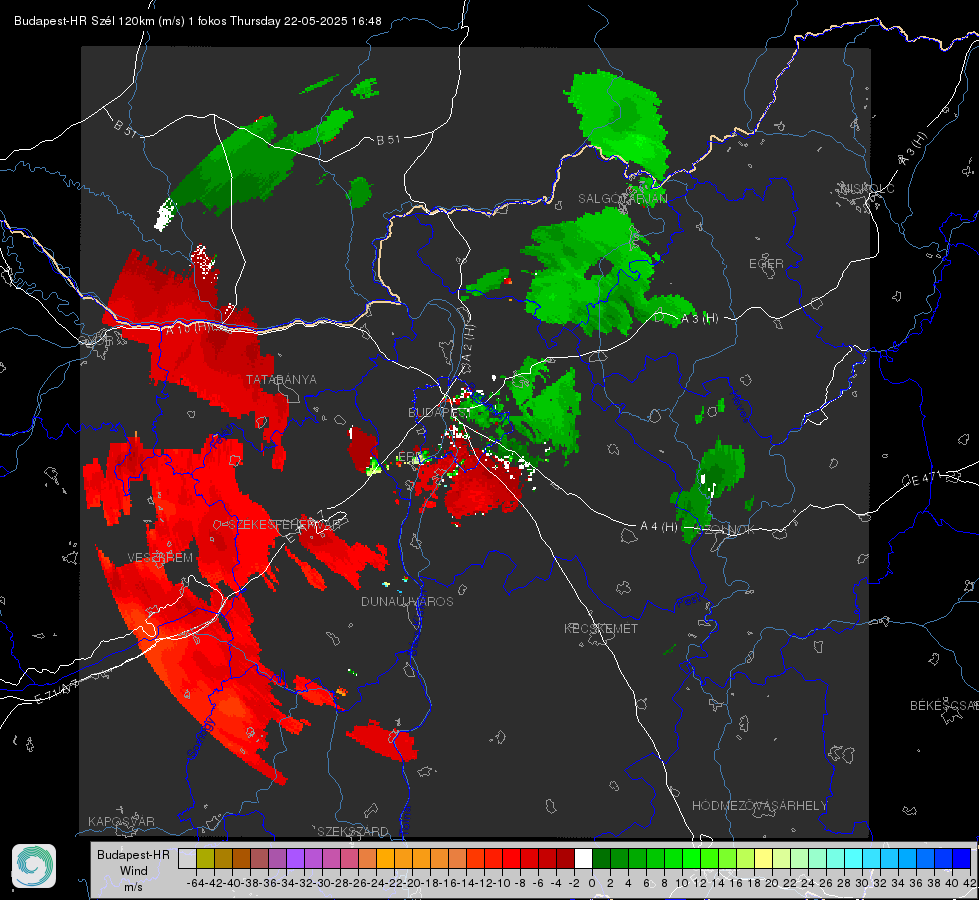Click the BUDAPEST city label
This screenshot has width=979, height=900.
click(x=440, y=413)
